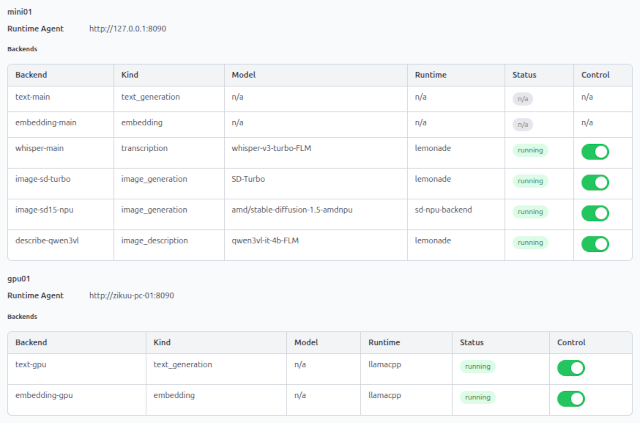
Task: Click the running badge in image-sd-turbo row
Action: click(x=530, y=181)
